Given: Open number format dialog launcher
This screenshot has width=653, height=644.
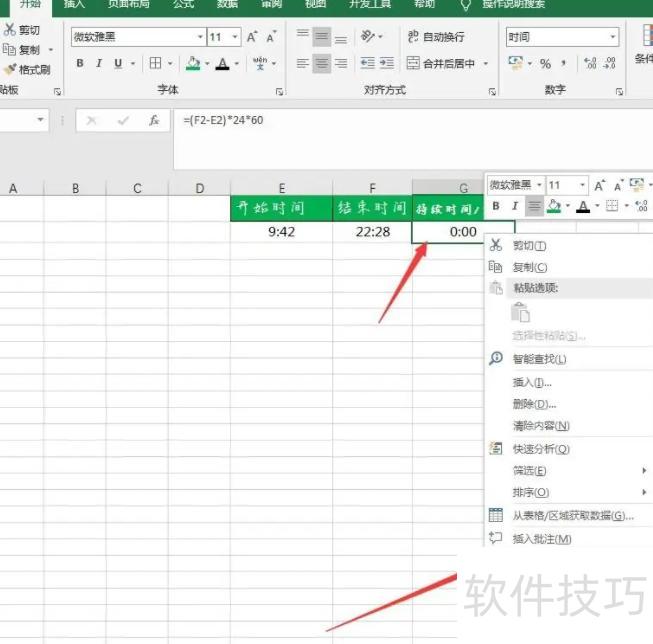Looking at the screenshot, I should tap(619, 91).
